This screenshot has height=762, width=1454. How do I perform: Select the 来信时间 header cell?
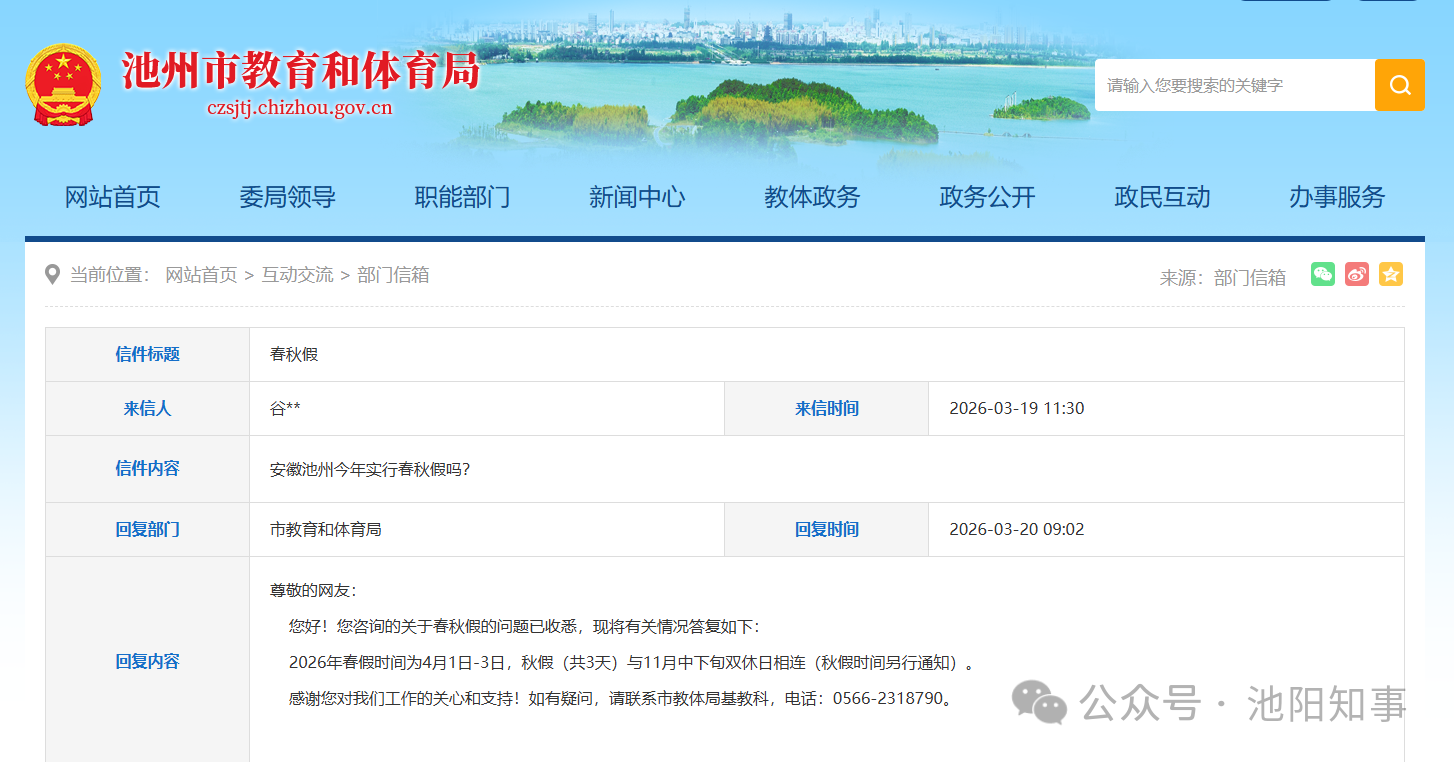tap(826, 408)
